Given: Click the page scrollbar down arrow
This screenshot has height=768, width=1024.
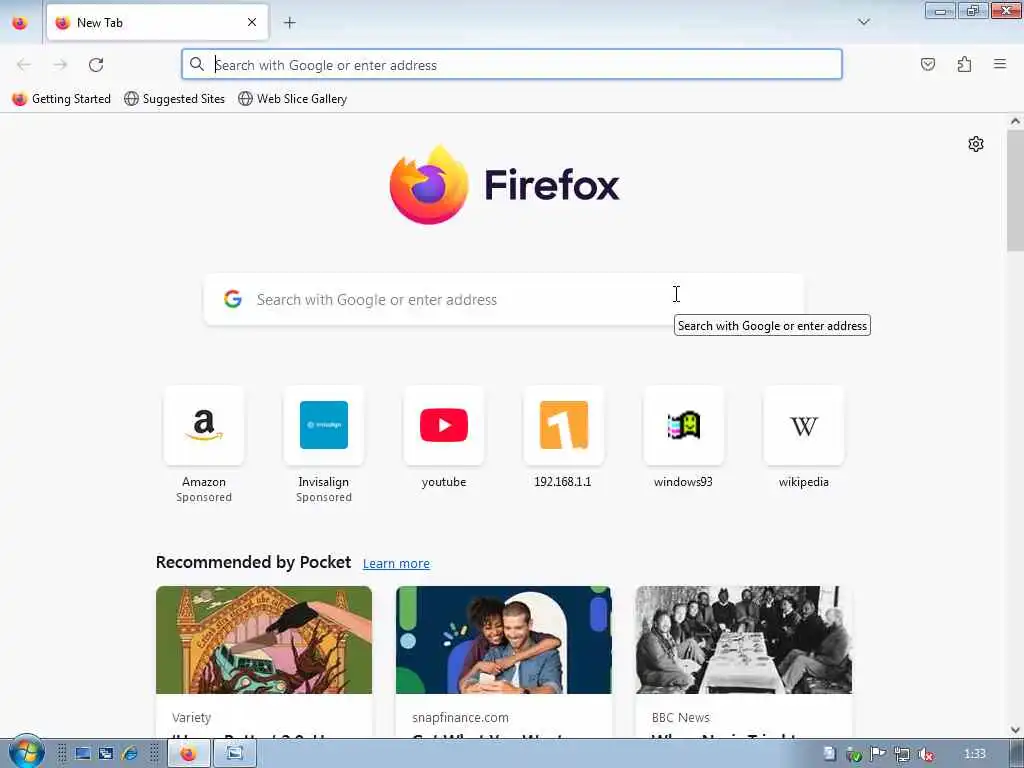Looking at the screenshot, I should click(x=1015, y=729).
